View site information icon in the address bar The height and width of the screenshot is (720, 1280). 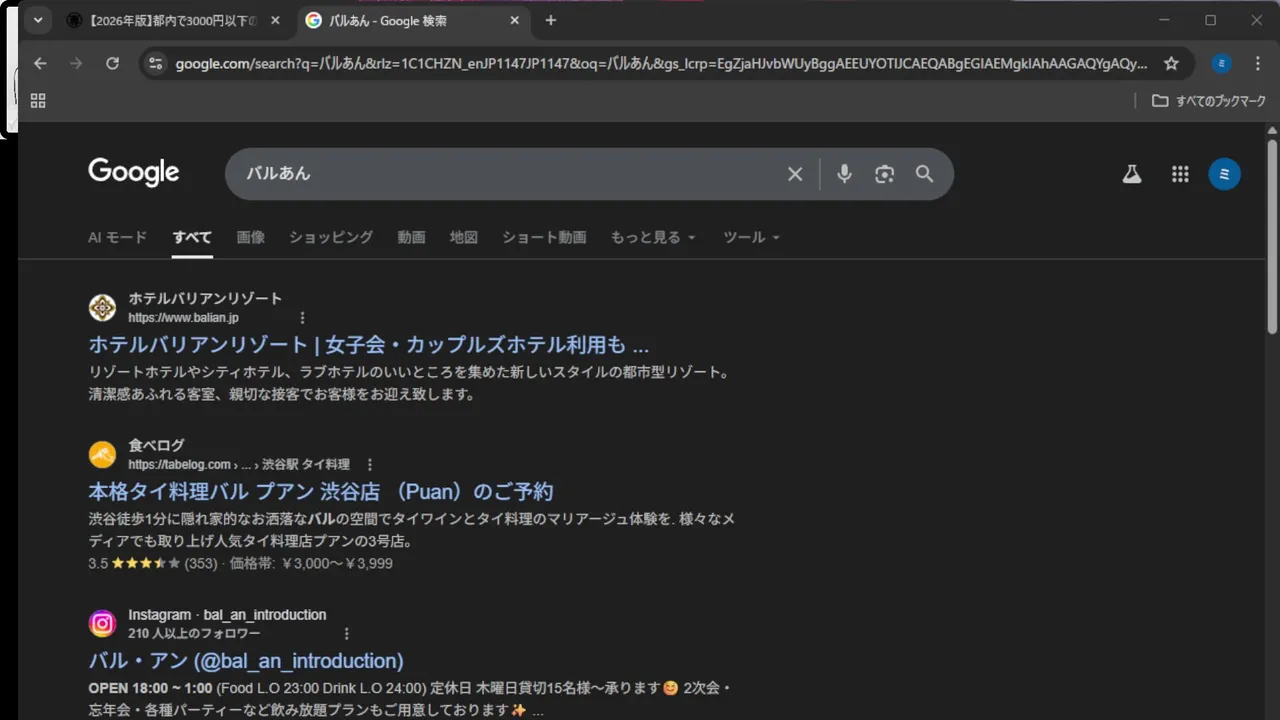tap(154, 63)
